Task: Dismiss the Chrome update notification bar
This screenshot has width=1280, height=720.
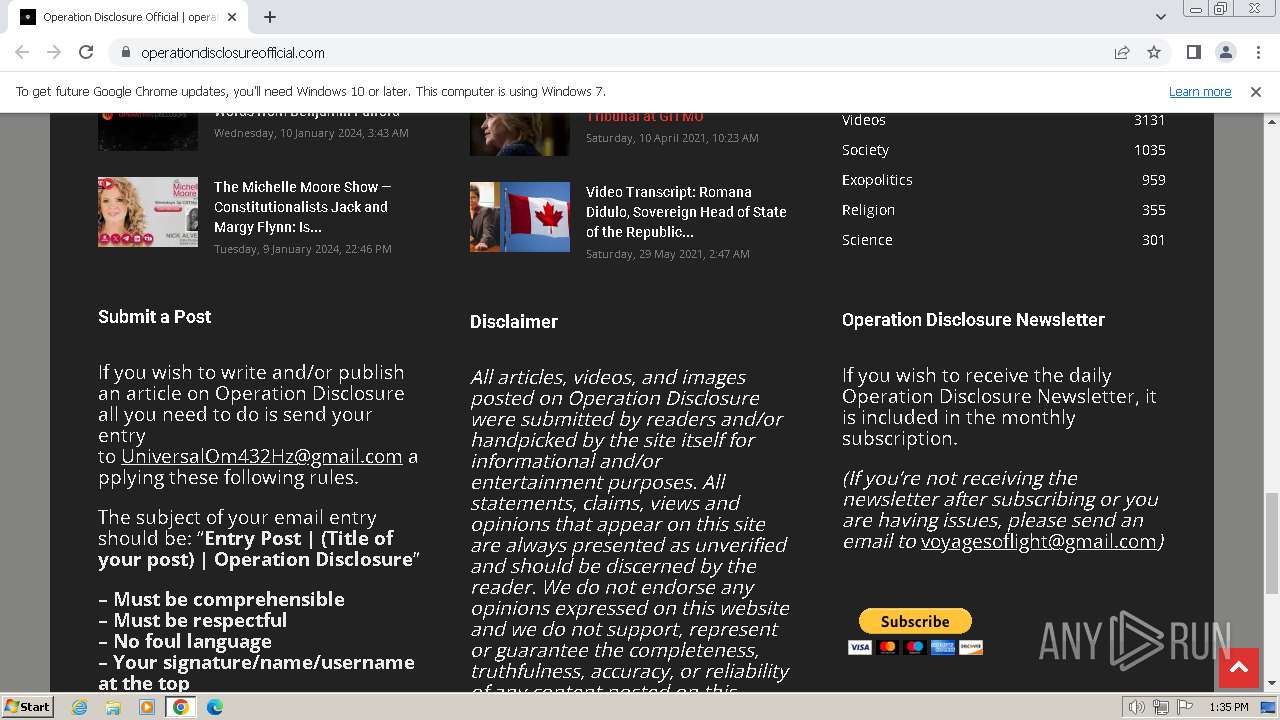Action: click(x=1256, y=91)
